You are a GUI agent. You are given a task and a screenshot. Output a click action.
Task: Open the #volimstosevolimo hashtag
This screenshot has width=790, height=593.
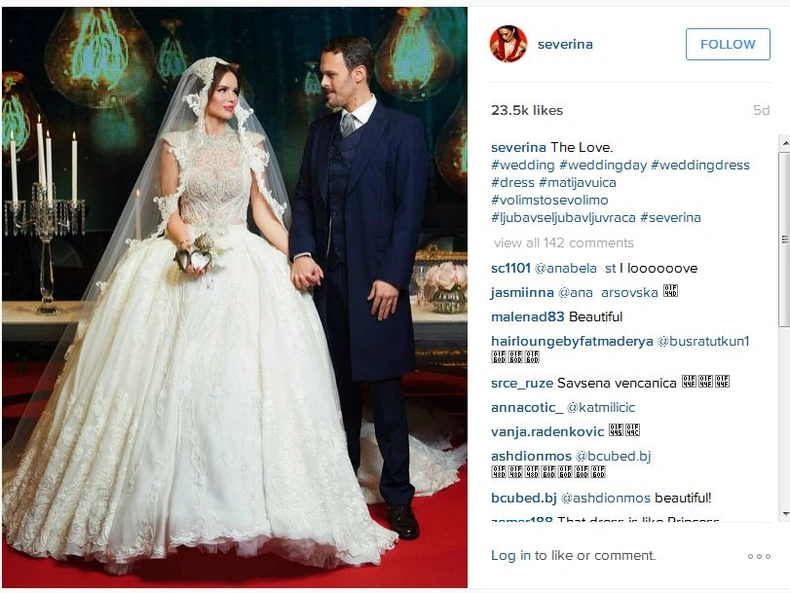[x=549, y=200]
